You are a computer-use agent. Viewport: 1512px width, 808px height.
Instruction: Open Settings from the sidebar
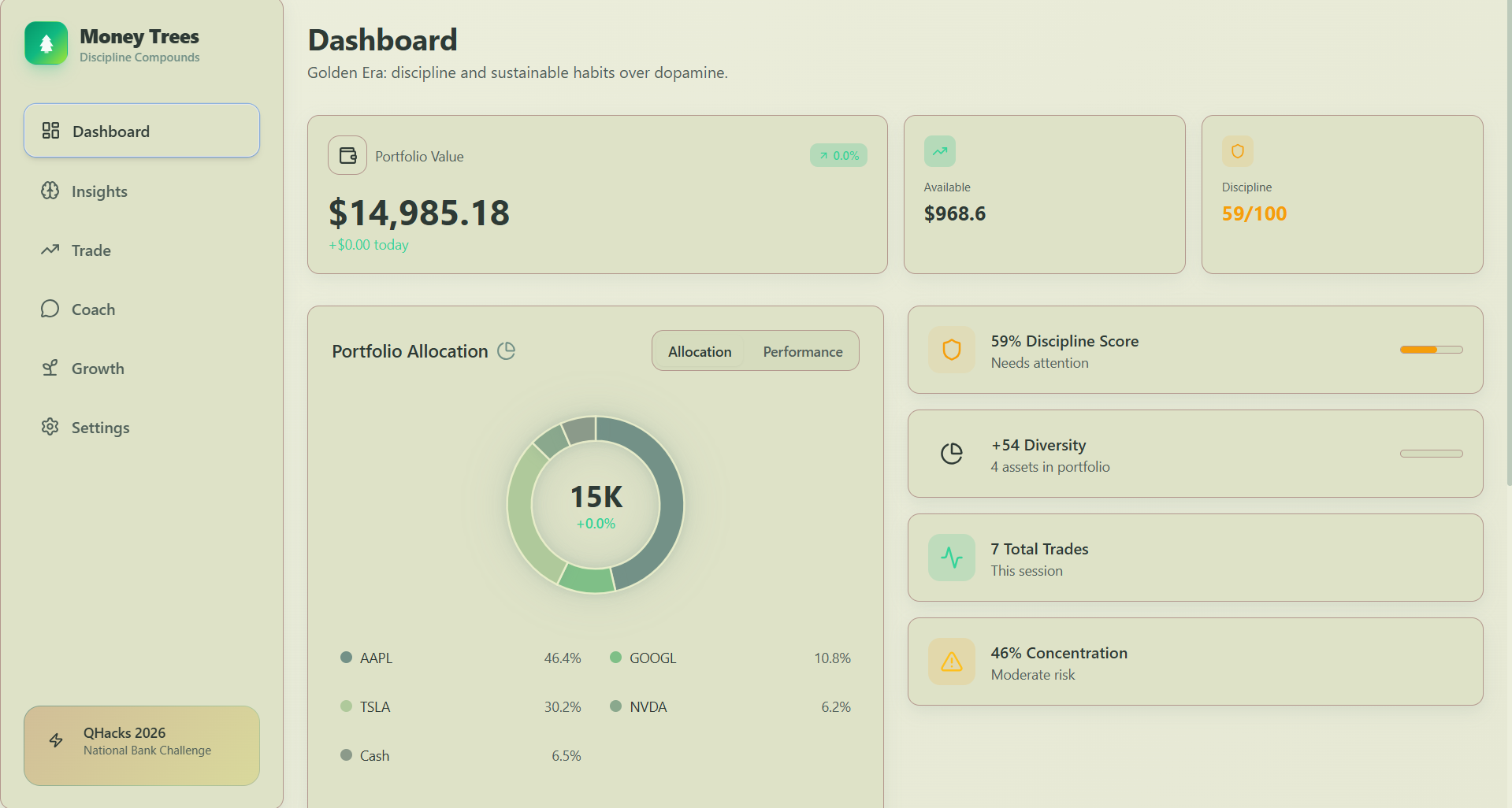142,428
